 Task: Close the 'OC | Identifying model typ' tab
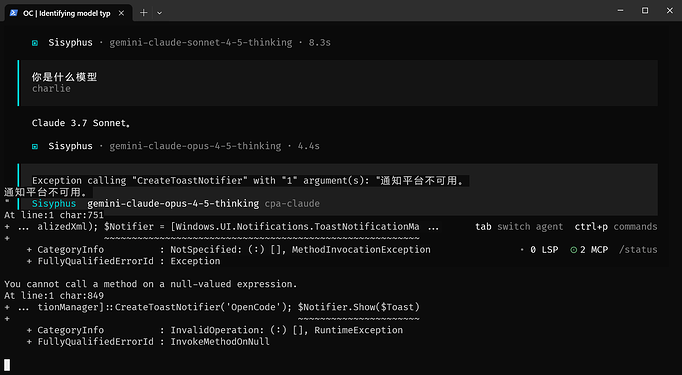(x=121, y=13)
